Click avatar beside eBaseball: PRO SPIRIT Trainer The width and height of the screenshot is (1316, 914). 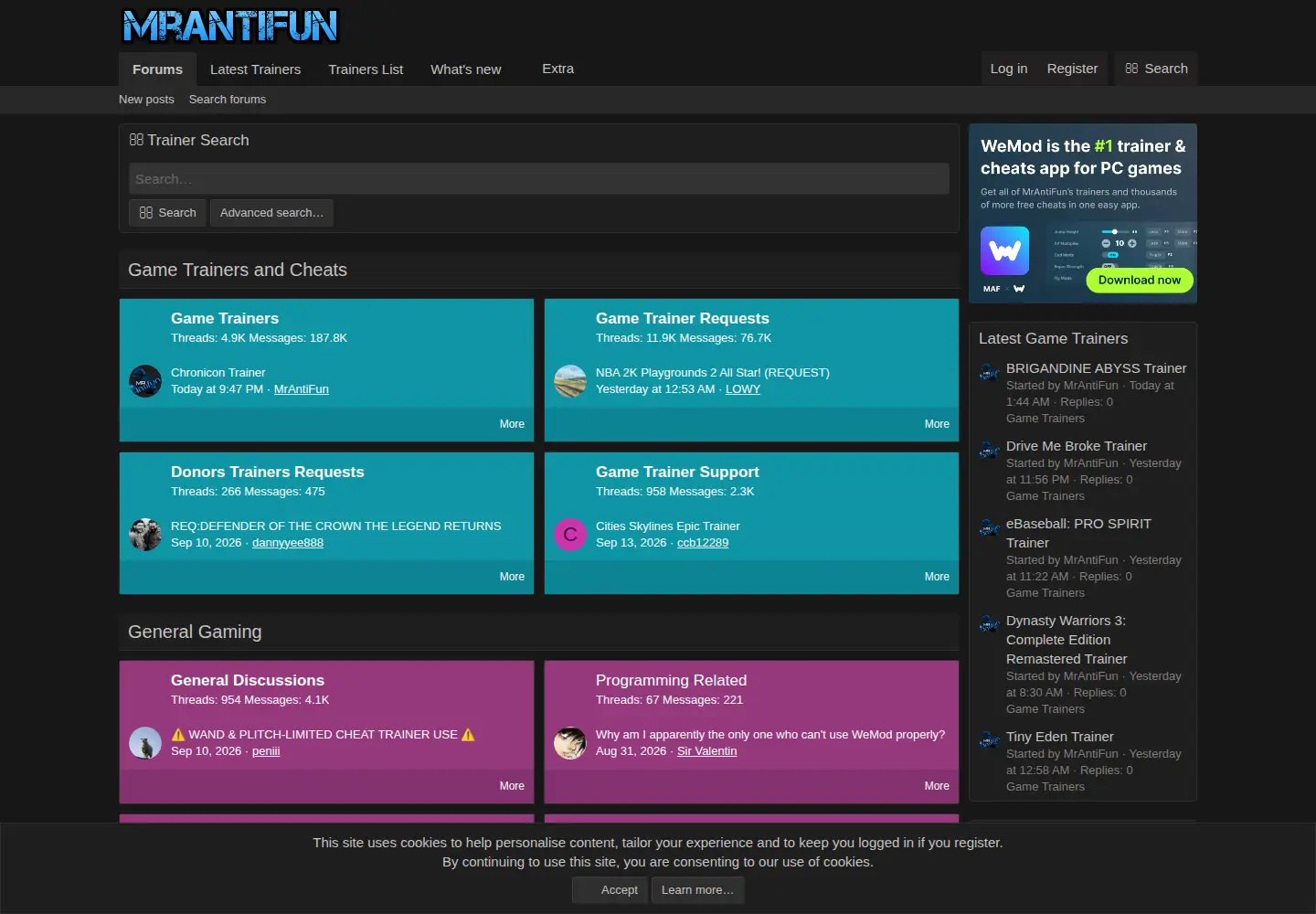[x=989, y=527]
